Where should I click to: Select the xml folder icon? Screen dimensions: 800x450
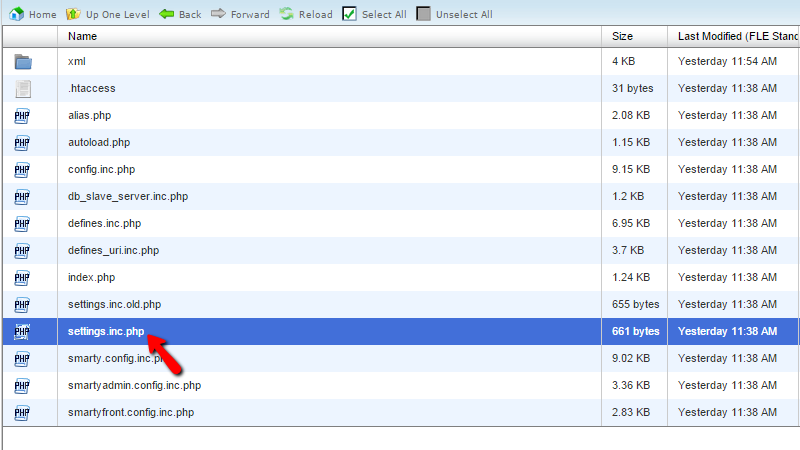[x=23, y=62]
